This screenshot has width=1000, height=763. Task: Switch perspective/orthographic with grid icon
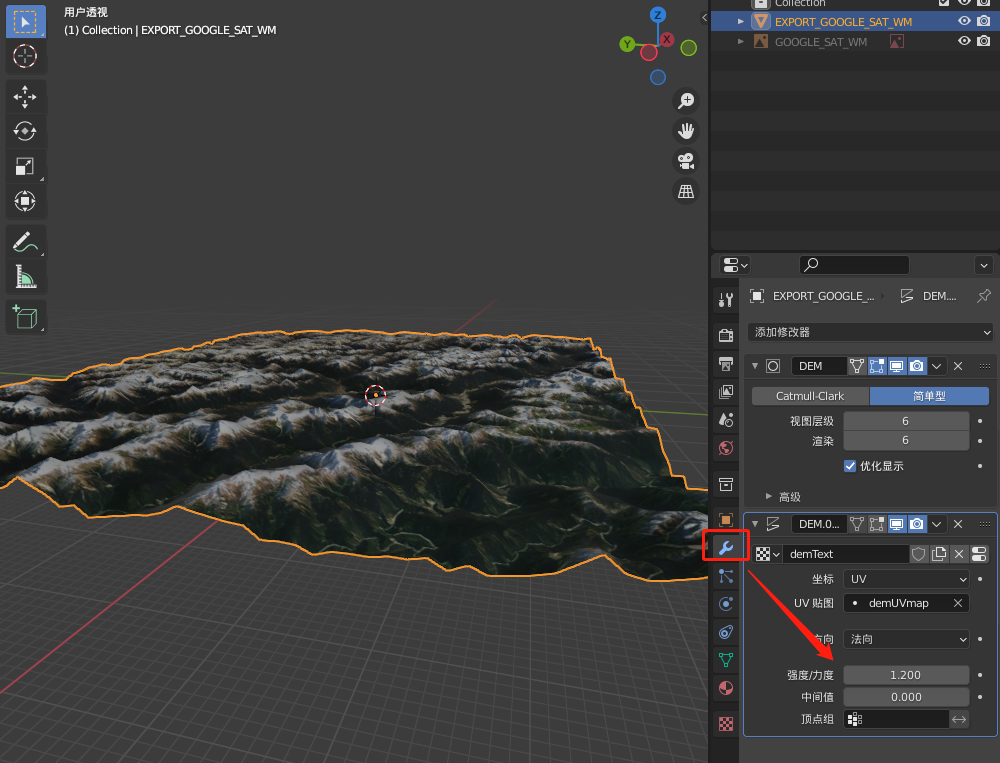pos(686,191)
